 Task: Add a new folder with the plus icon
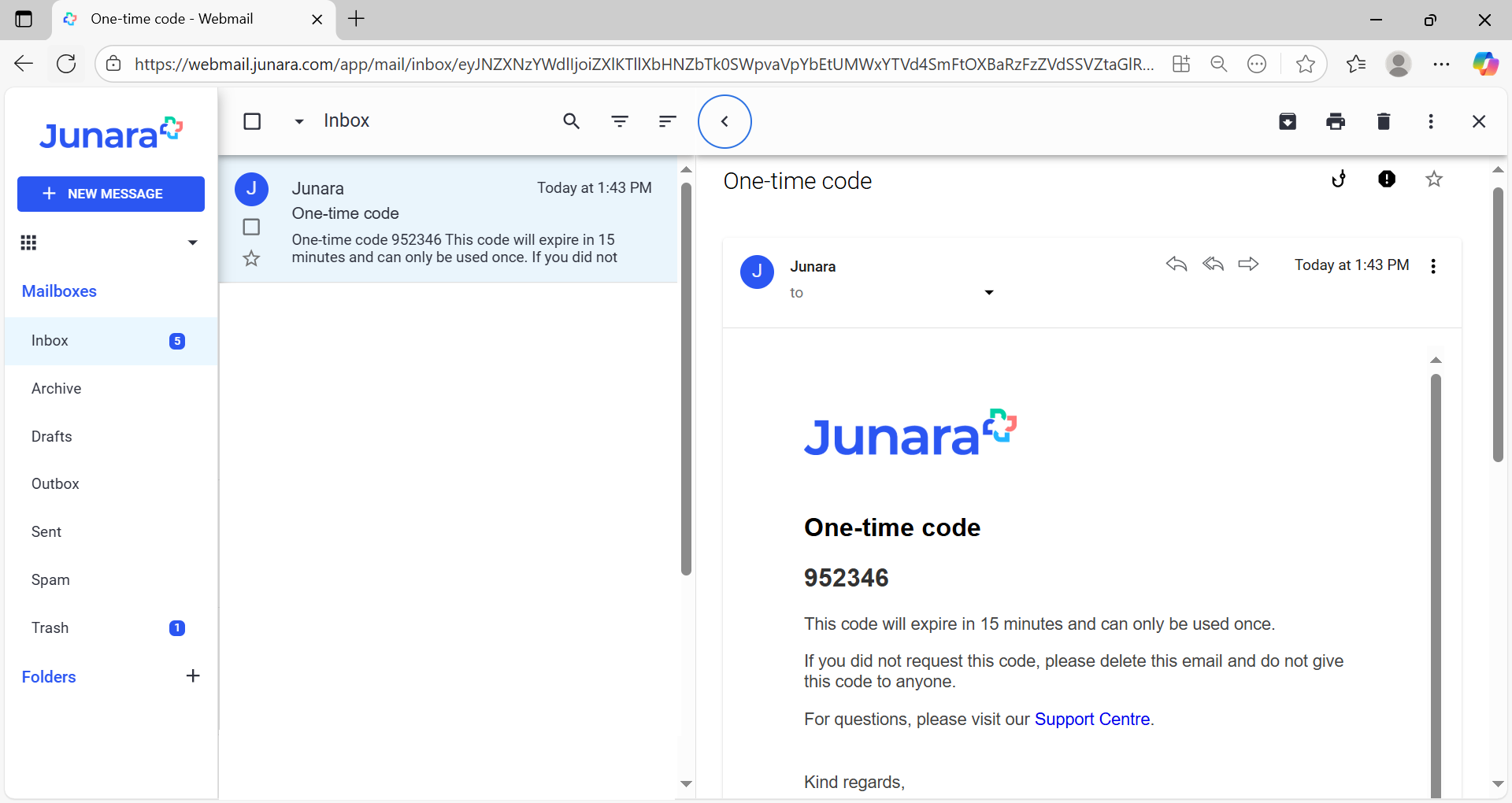[193, 676]
